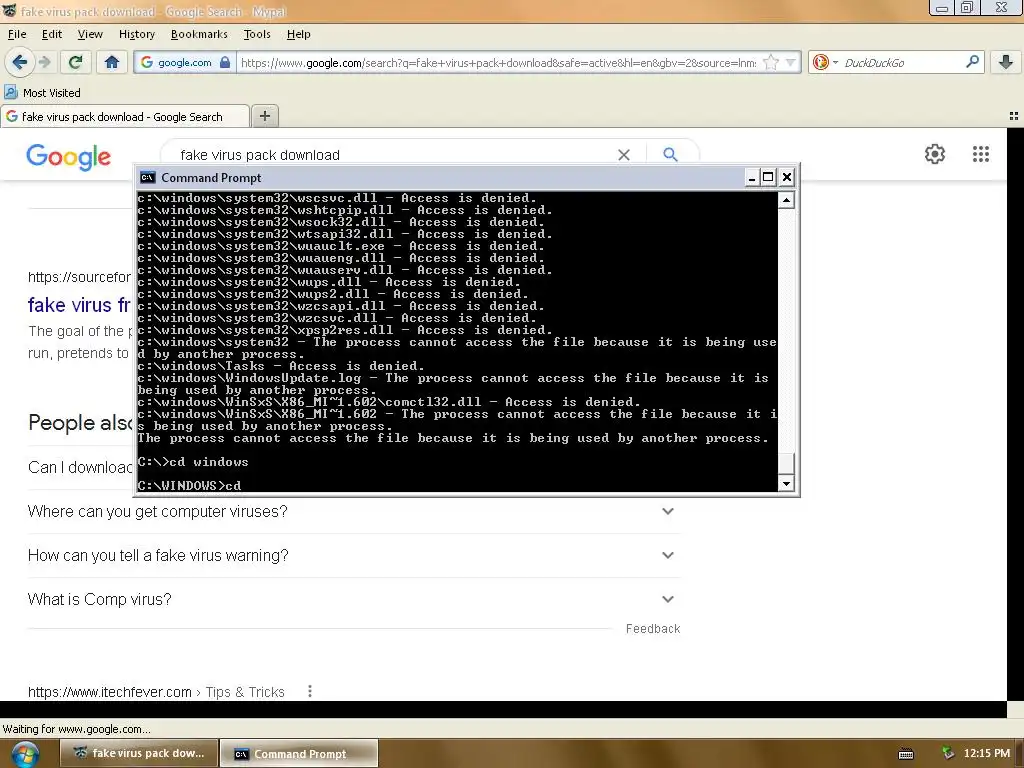Open the View menu

tap(90, 34)
